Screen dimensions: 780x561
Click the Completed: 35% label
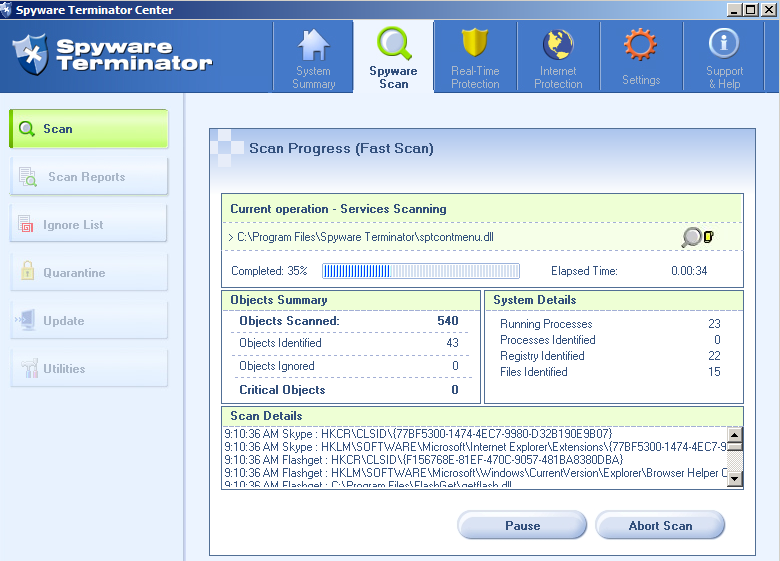(269, 271)
